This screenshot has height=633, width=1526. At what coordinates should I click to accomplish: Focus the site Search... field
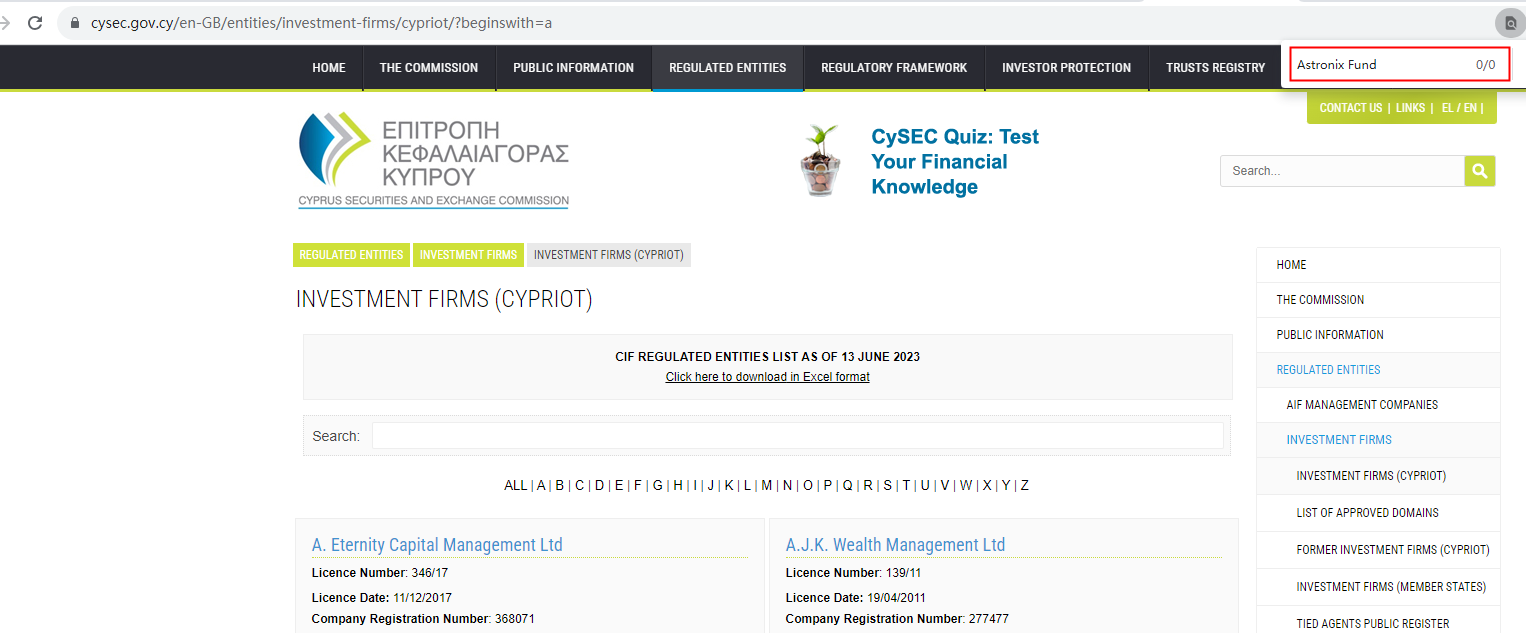tap(1342, 171)
